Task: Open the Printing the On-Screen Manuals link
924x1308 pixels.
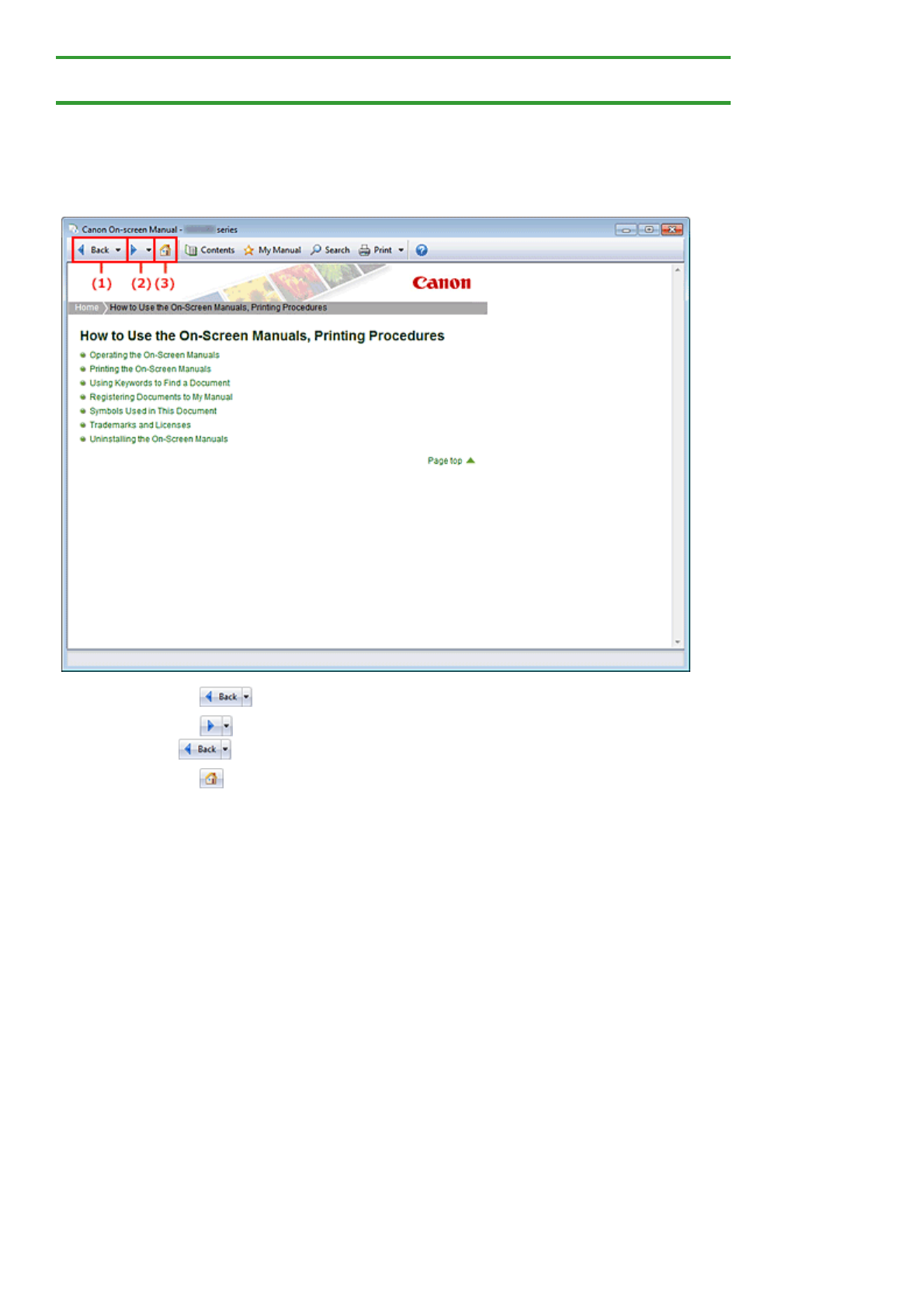Action: 150,369
